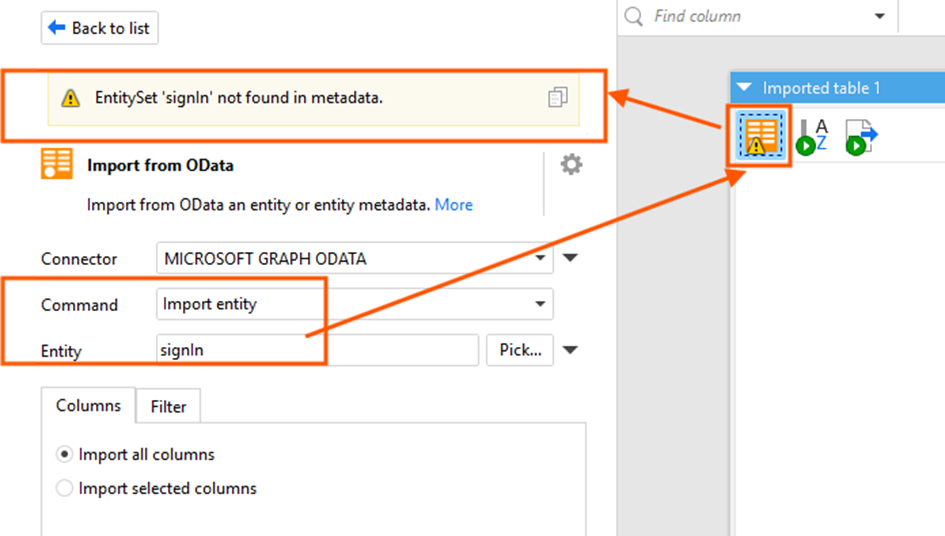Image resolution: width=945 pixels, height=536 pixels.
Task: Collapse the Imported table 1 header
Action: pyautogui.click(x=744, y=88)
